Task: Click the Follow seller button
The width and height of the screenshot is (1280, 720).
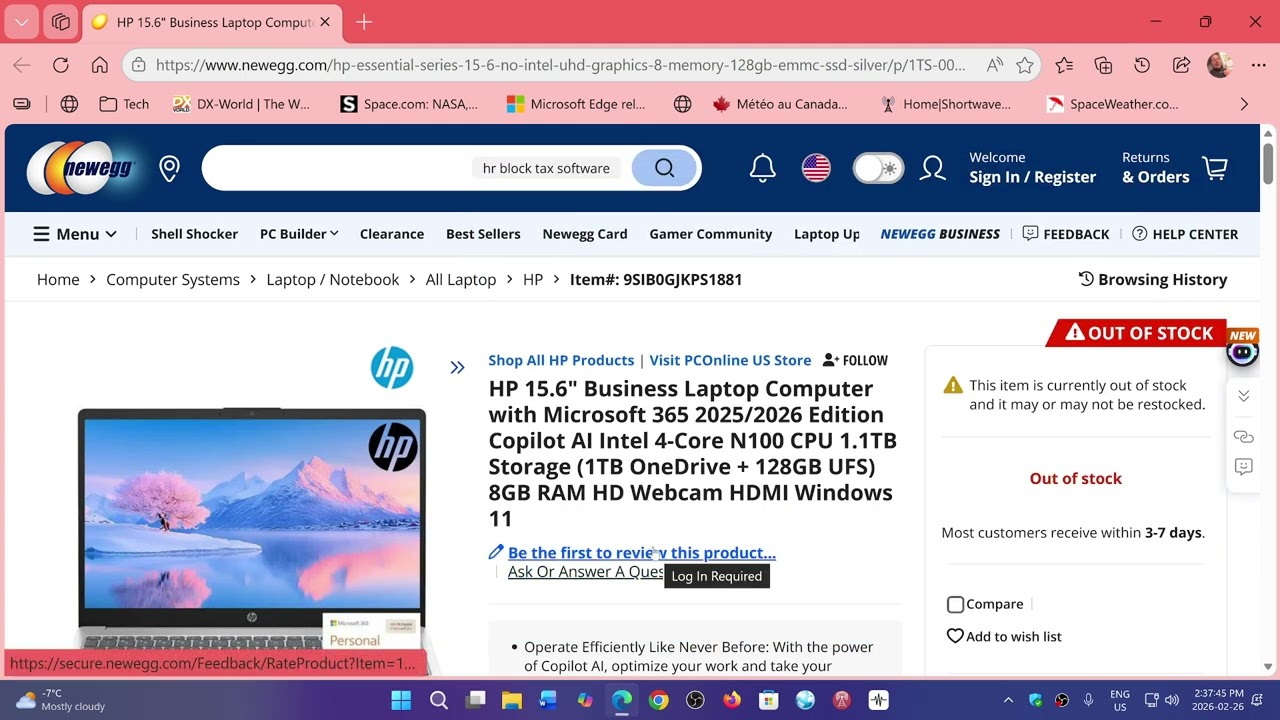Action: pyautogui.click(x=855, y=360)
